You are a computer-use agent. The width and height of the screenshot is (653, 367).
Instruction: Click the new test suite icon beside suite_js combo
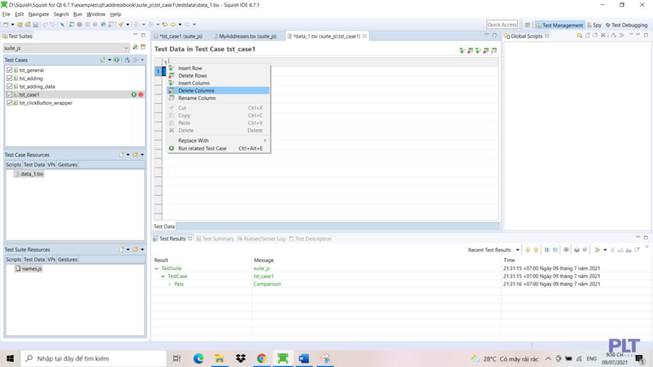(x=143, y=47)
